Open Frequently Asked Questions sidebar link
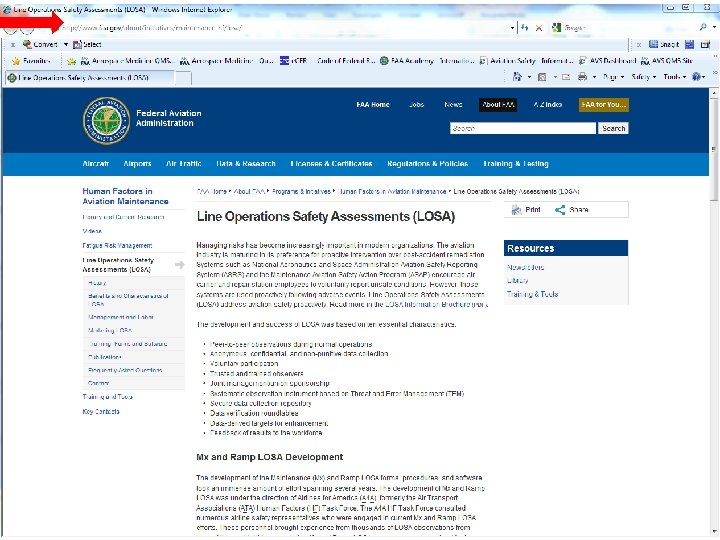This screenshot has height=540, width=720. (125, 370)
